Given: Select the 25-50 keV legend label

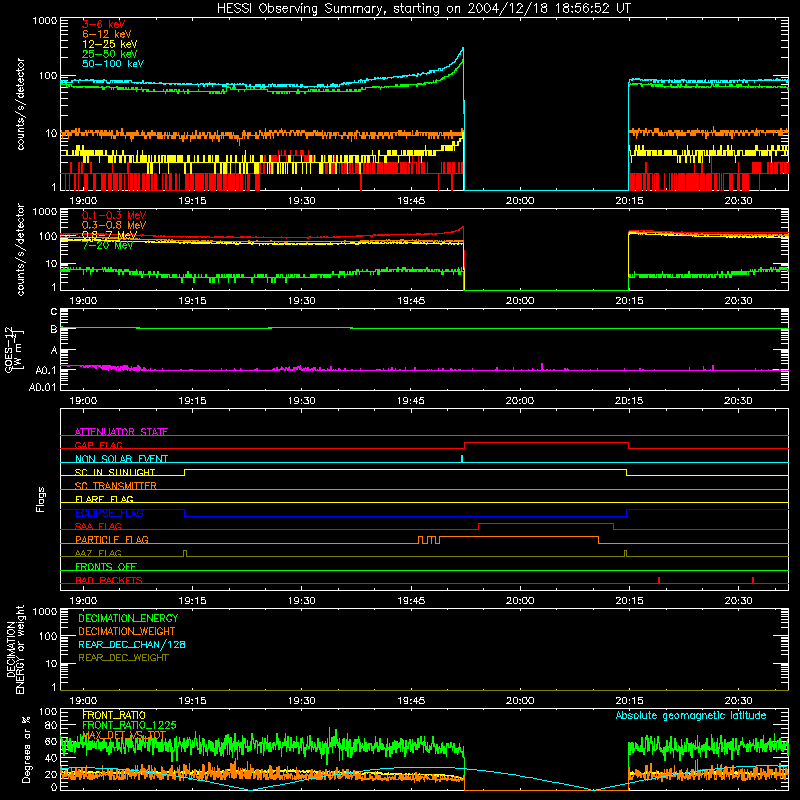Looking at the screenshot, I should [109, 54].
